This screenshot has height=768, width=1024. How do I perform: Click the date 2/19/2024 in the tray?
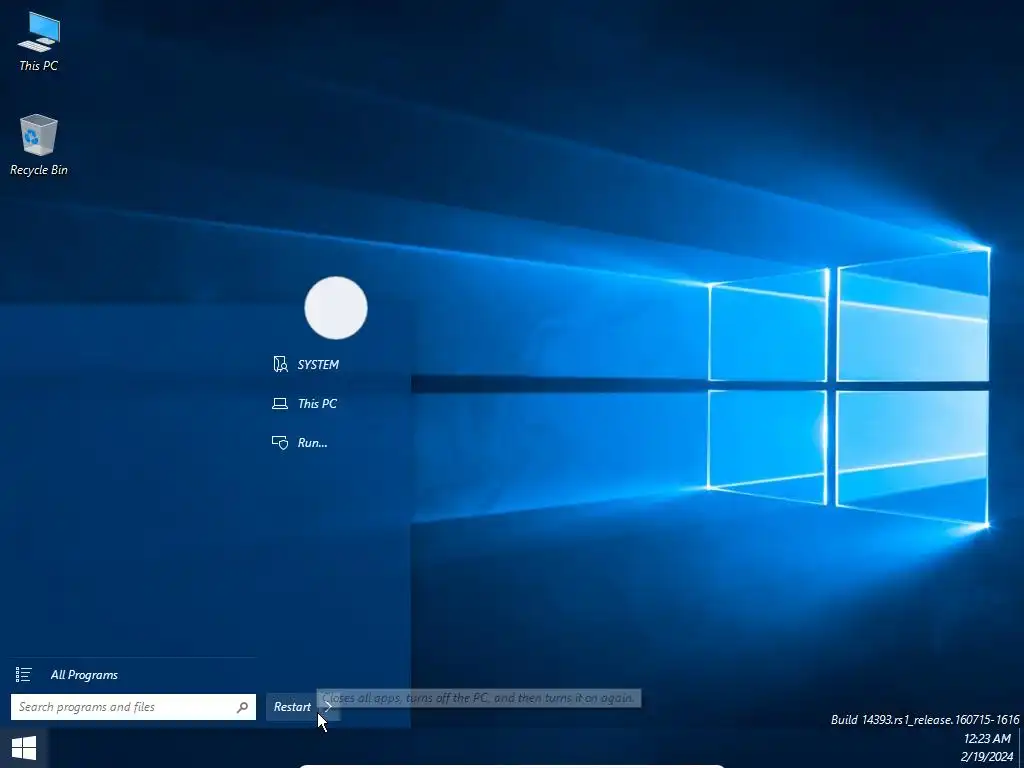987,757
